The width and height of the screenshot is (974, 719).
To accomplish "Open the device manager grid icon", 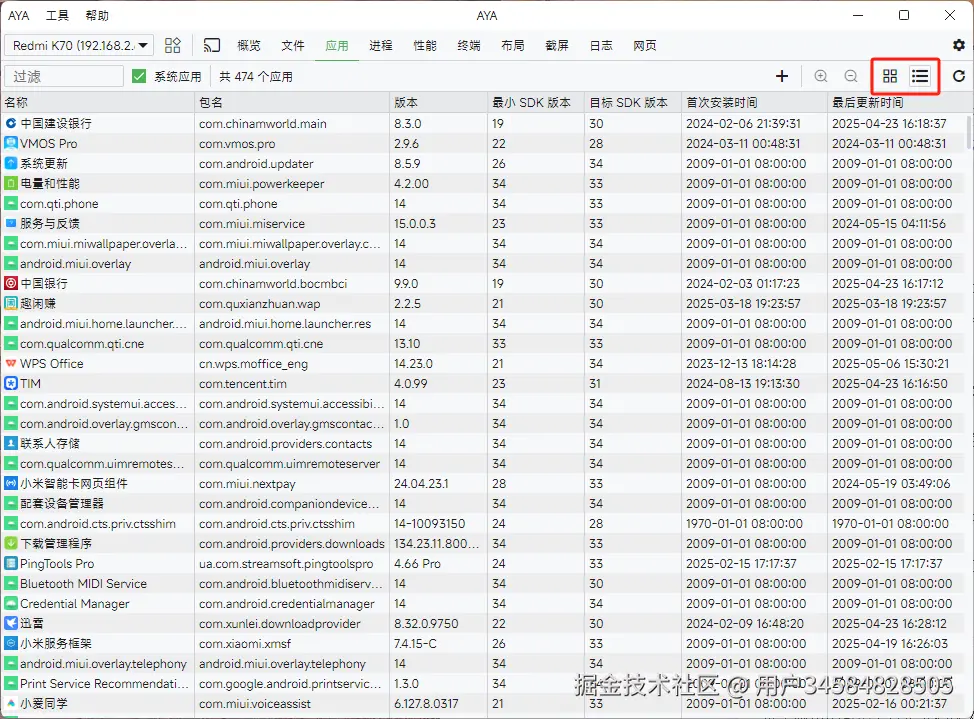I will pyautogui.click(x=173, y=45).
